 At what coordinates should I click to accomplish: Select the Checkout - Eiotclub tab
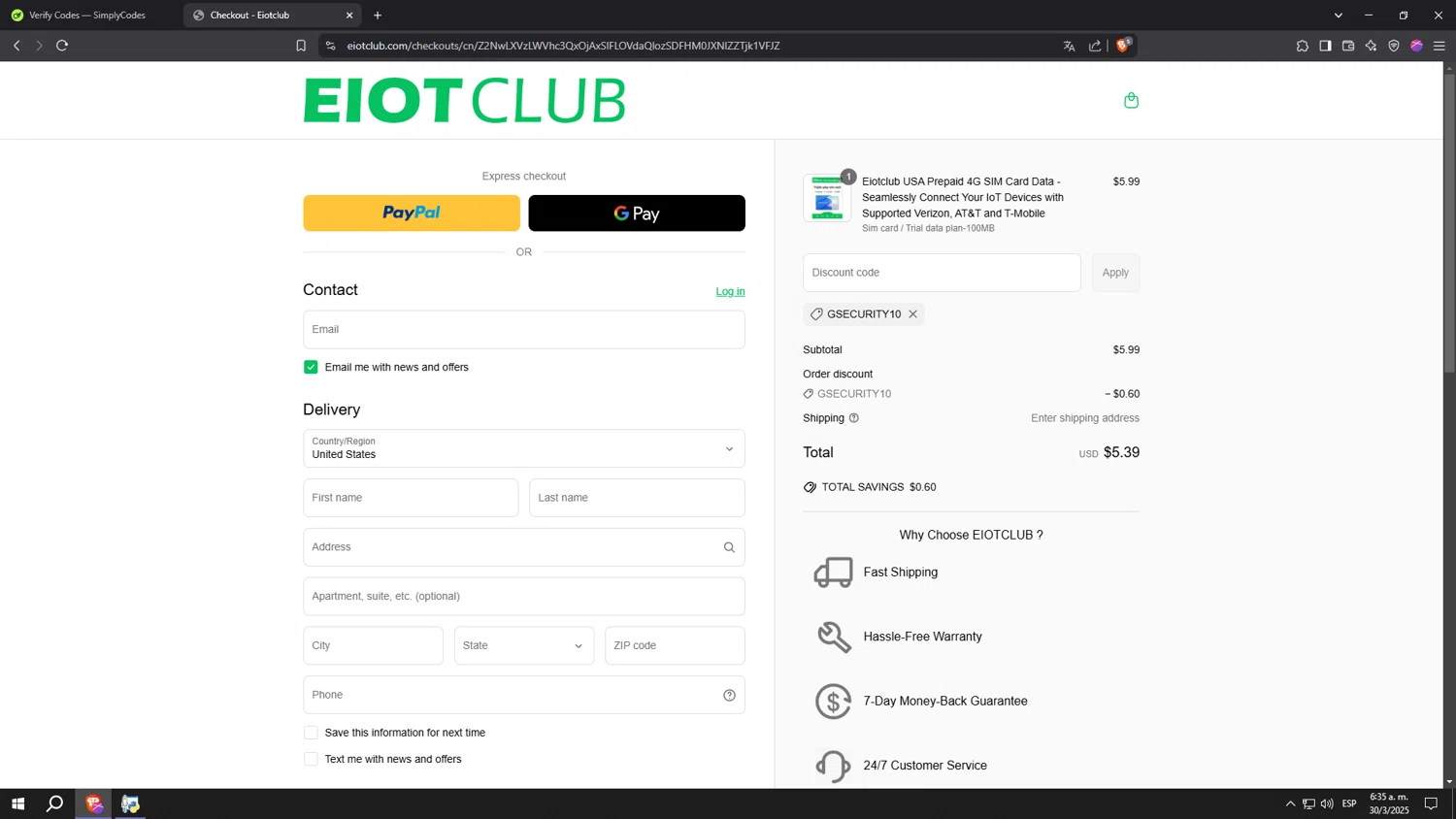tap(272, 16)
